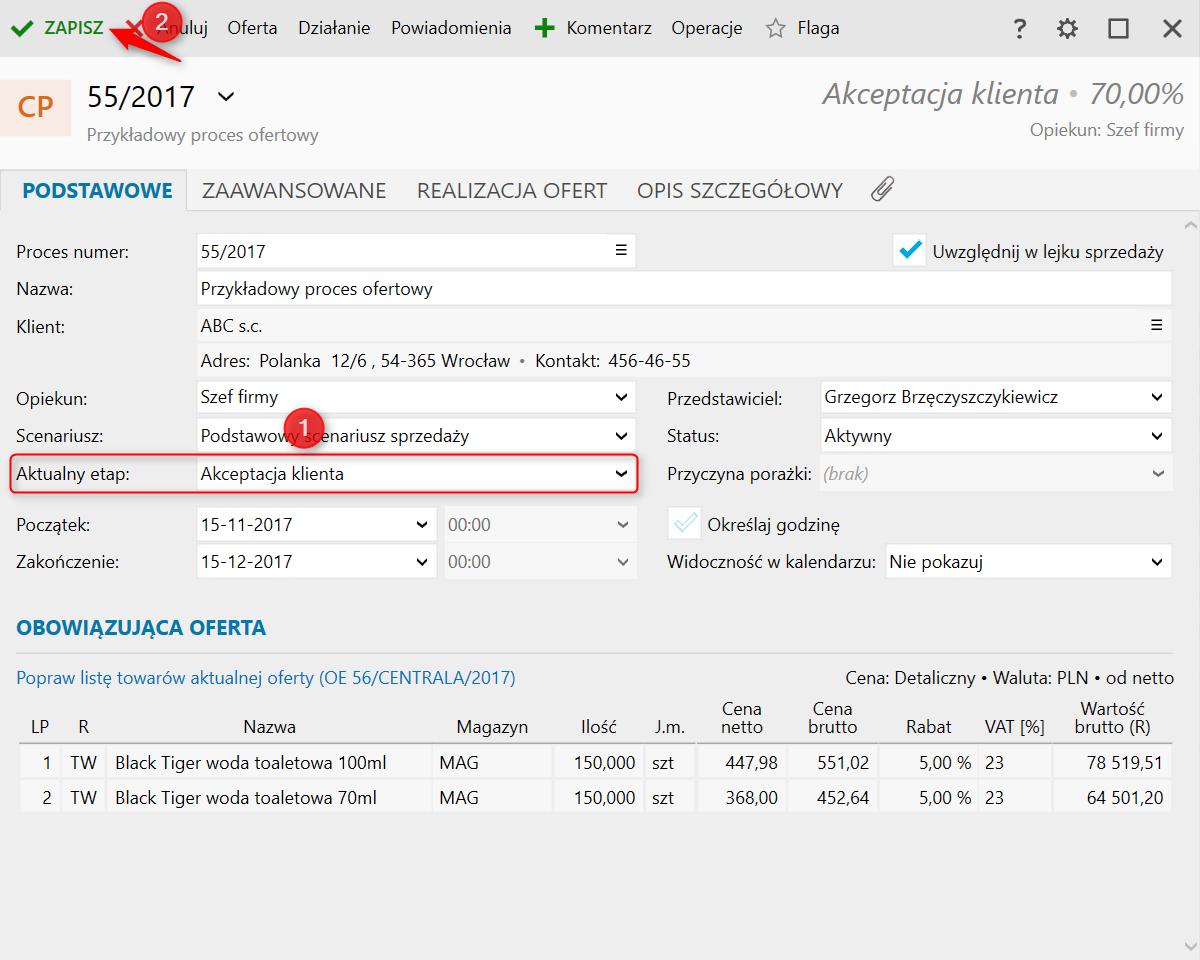Open the Działanie menu
Image resolution: width=1200 pixels, height=960 pixels.
pyautogui.click(x=334, y=28)
